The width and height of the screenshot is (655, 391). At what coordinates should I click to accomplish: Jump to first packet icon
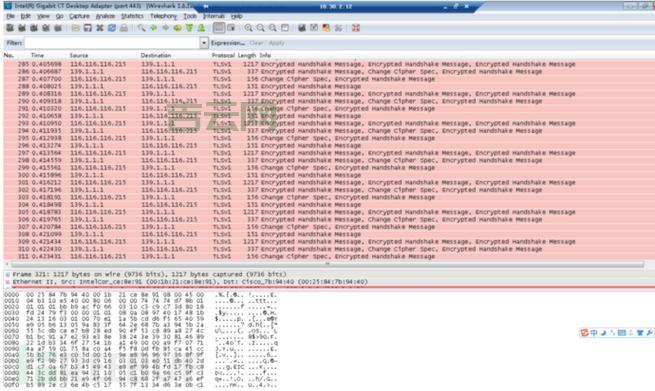(189, 28)
